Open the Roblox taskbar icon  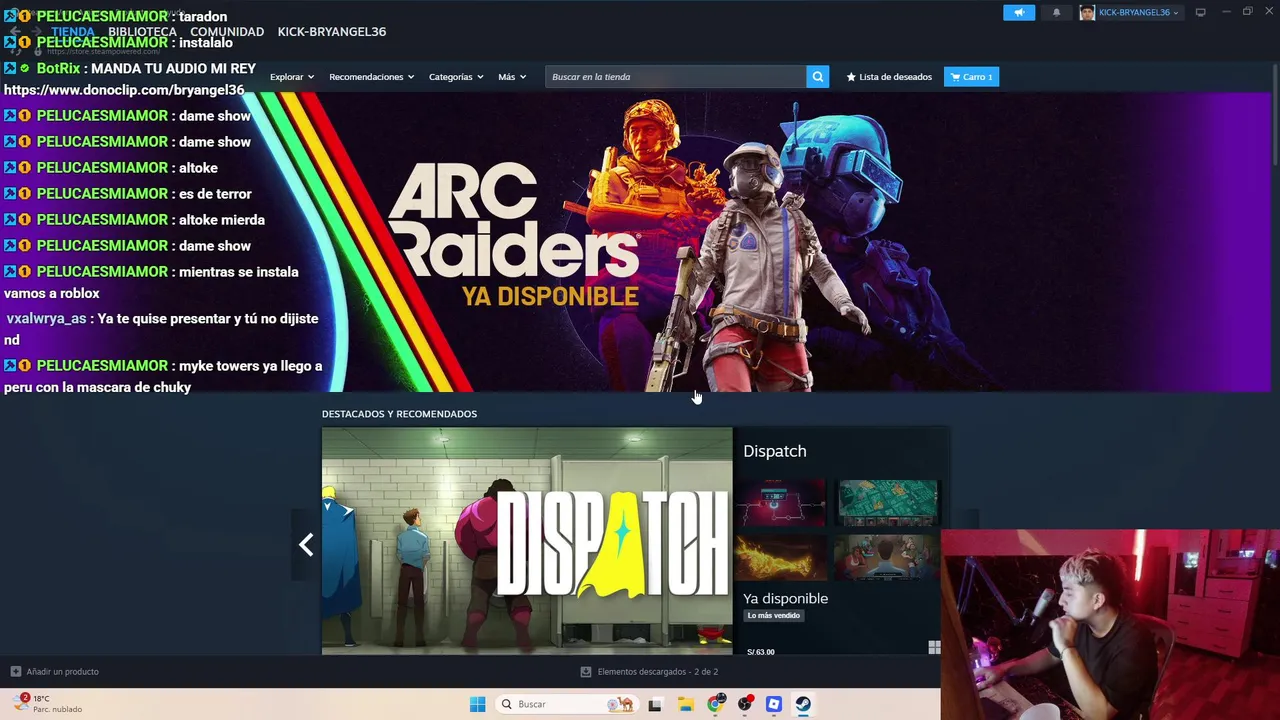pyautogui.click(x=774, y=704)
